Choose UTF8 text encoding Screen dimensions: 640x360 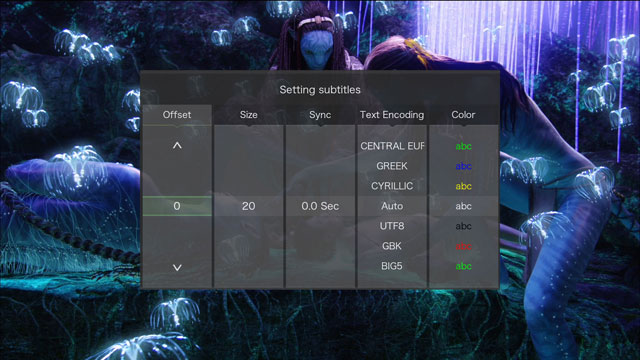click(392, 226)
